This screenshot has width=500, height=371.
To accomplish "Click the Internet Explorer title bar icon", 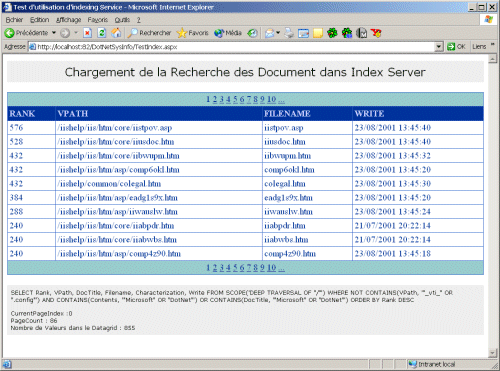I will tap(7, 7).
